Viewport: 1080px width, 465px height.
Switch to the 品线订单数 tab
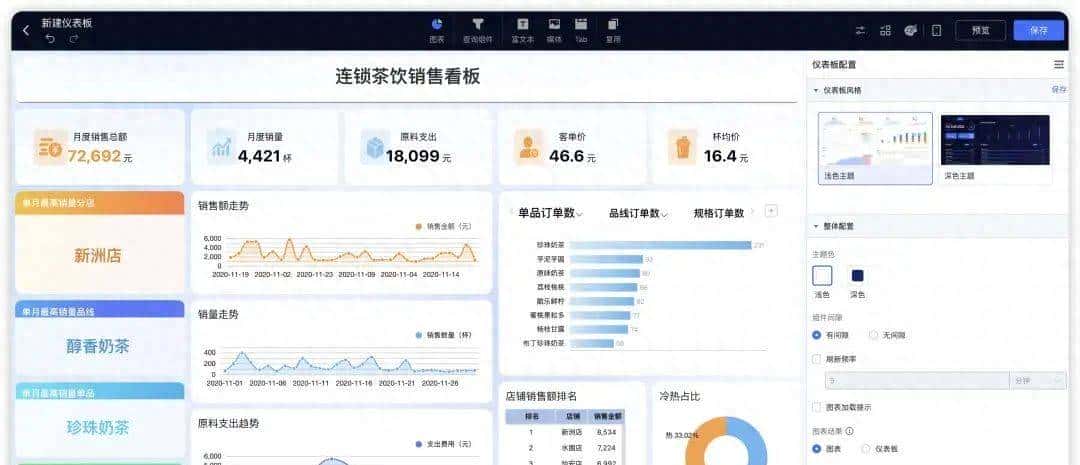[634, 214]
